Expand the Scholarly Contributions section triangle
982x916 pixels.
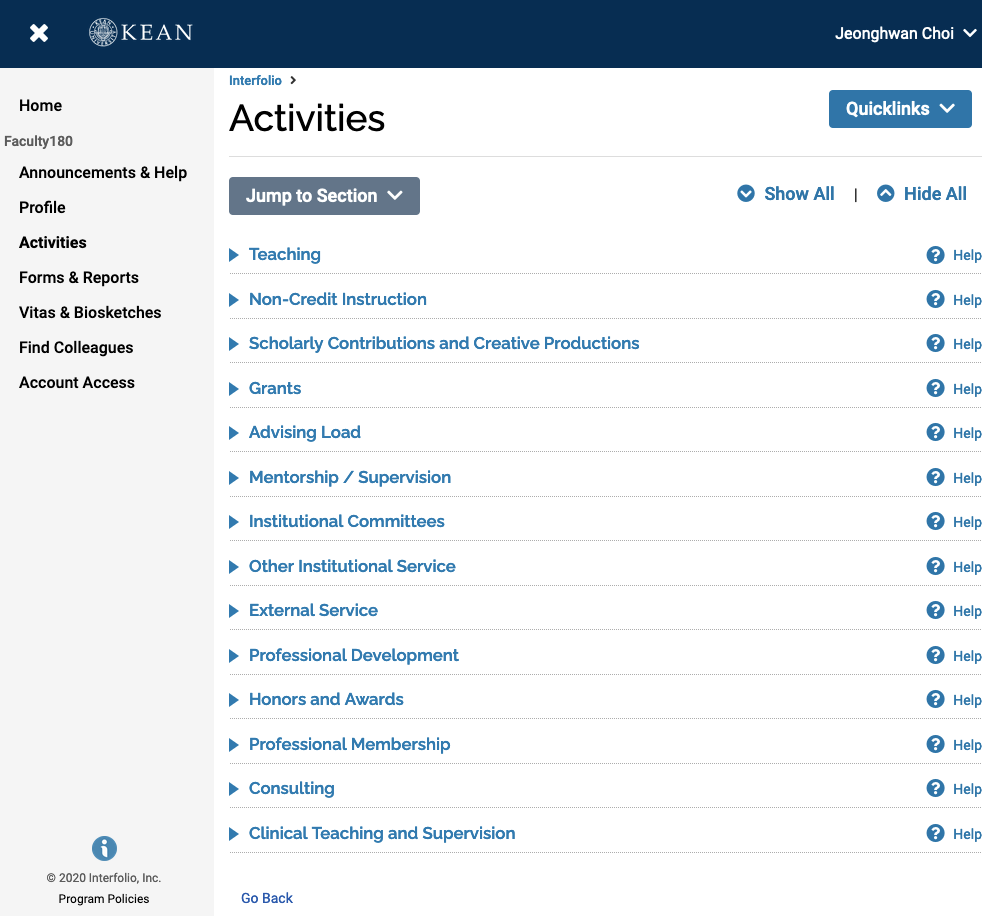234,344
